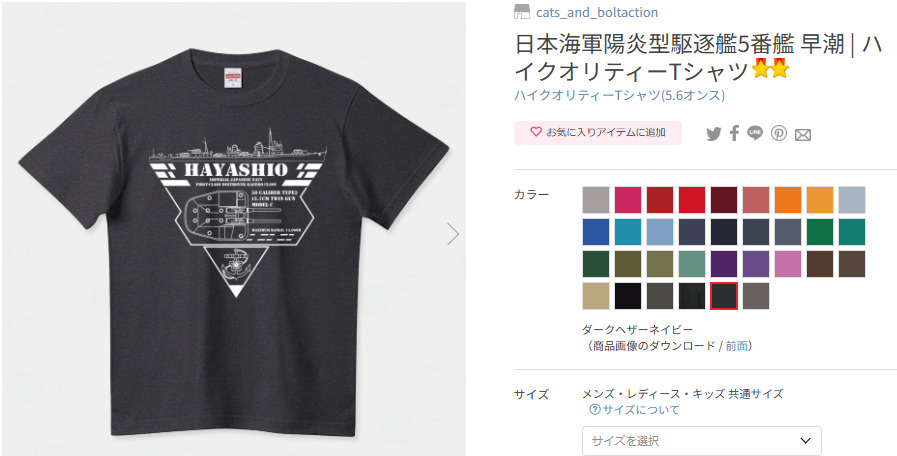
Task: Open the サイズについて size guide link
Action: pos(641,410)
